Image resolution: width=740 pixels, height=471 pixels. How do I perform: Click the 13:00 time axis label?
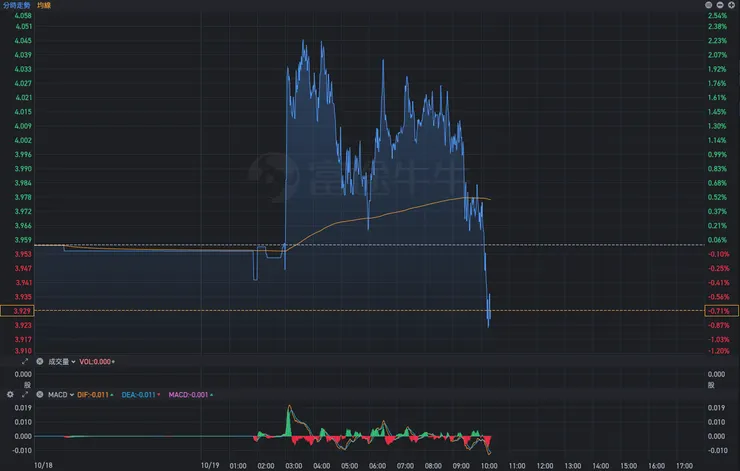click(572, 466)
